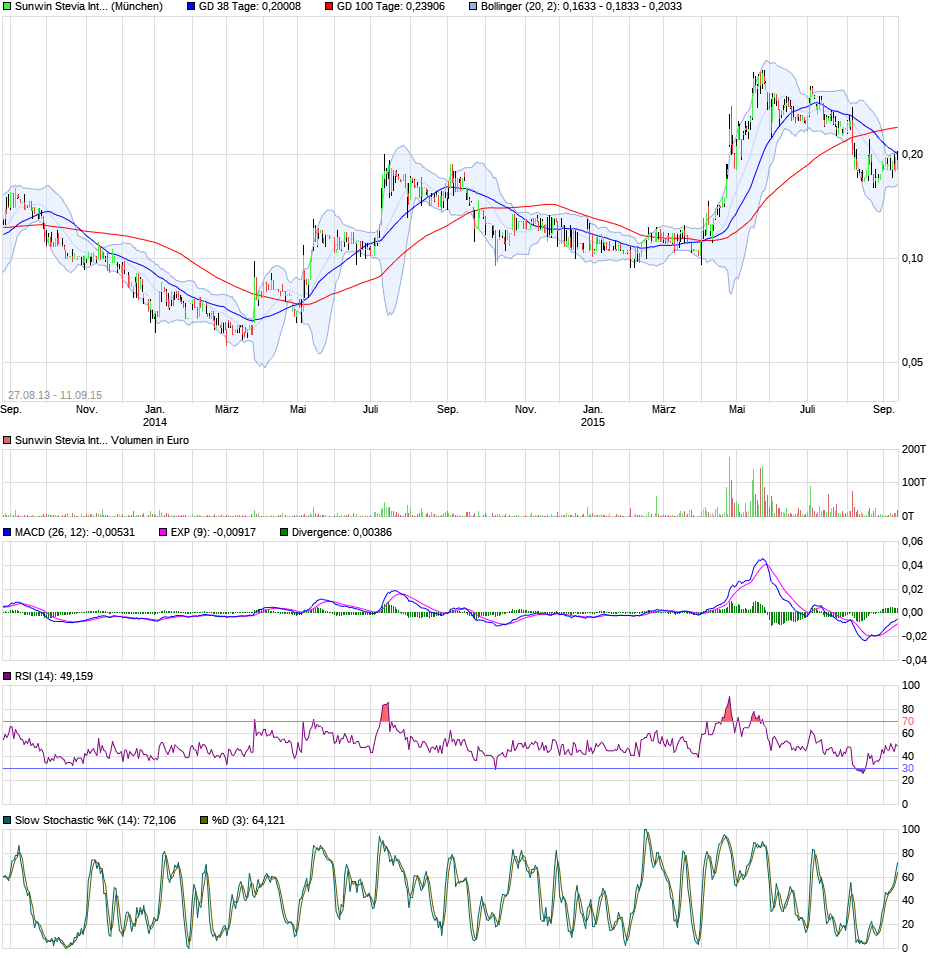
Task: Click the magenta EXP (9) legend swatch
Action: [163, 533]
